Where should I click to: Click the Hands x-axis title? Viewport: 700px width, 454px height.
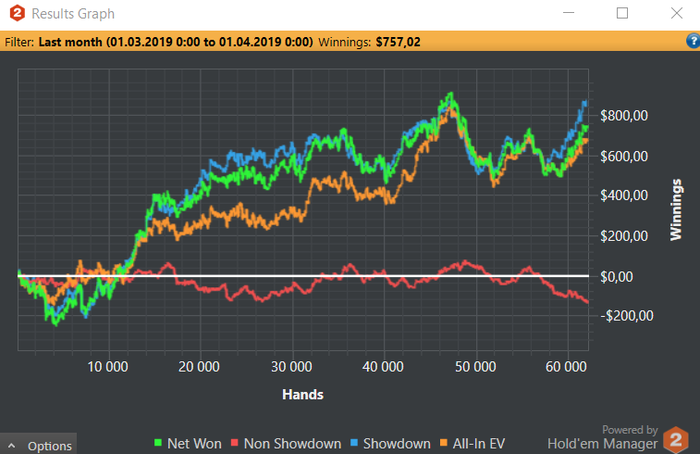click(303, 394)
